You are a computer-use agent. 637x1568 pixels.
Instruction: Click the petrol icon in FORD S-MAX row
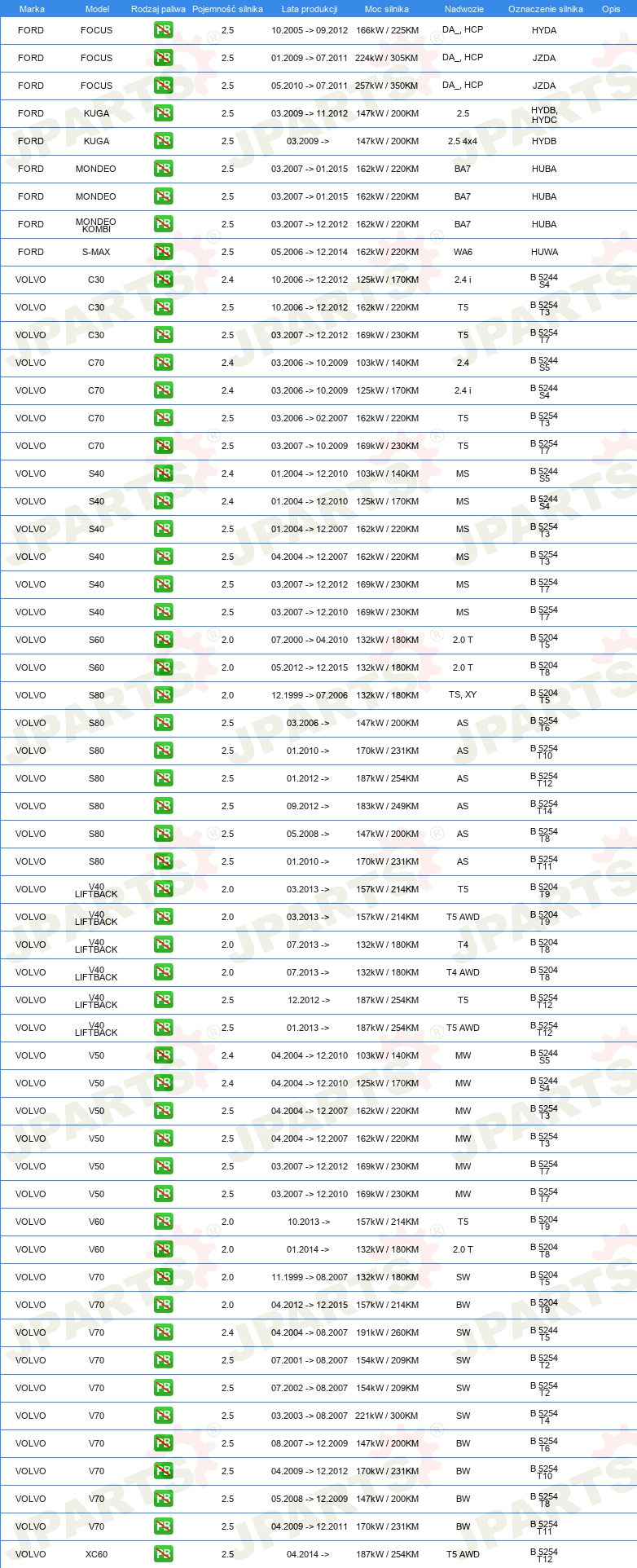[x=163, y=252]
